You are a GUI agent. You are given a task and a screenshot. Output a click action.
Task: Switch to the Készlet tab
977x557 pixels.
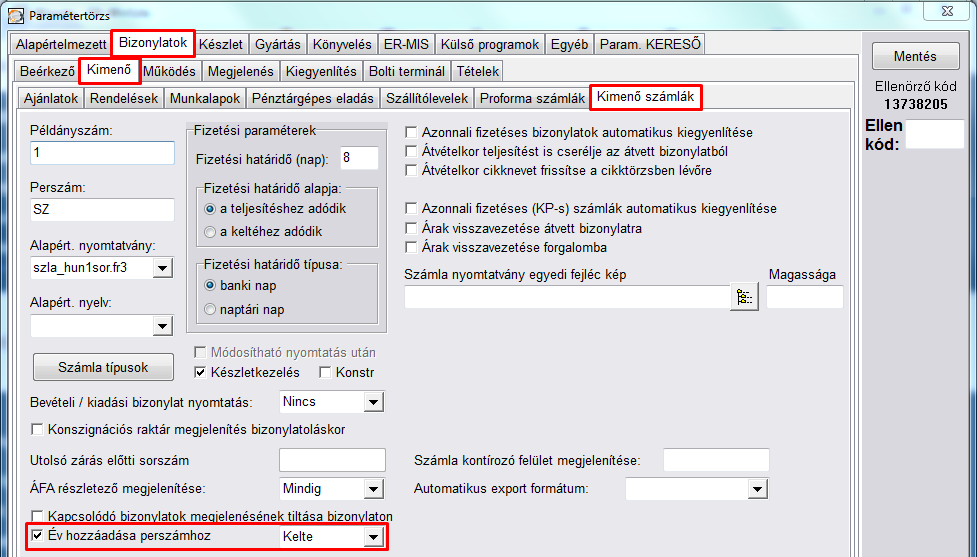tap(221, 45)
